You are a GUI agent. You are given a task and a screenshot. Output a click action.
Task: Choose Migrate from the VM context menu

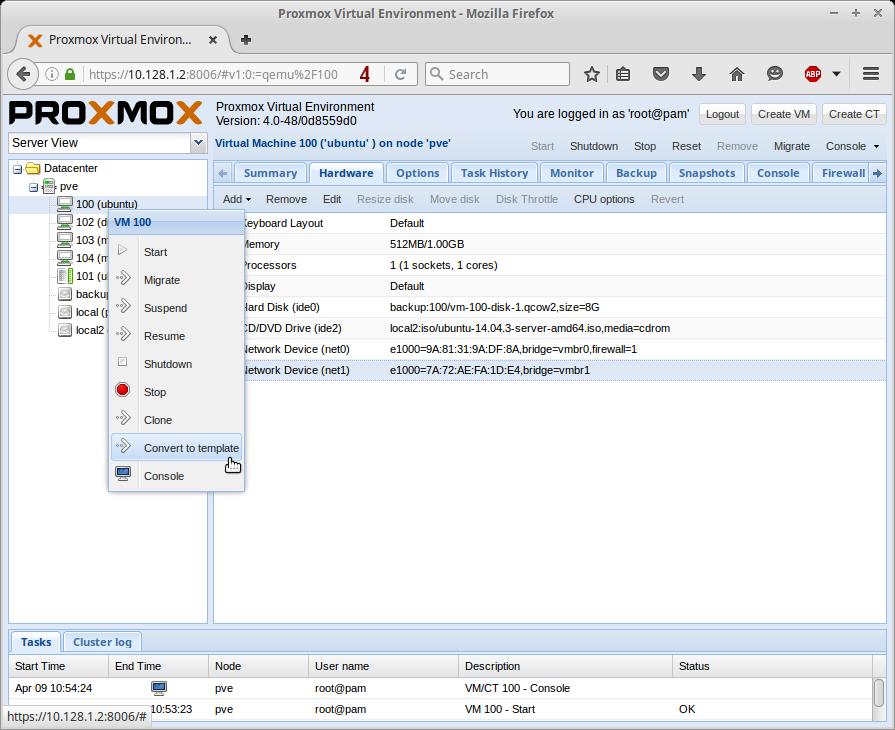(162, 280)
